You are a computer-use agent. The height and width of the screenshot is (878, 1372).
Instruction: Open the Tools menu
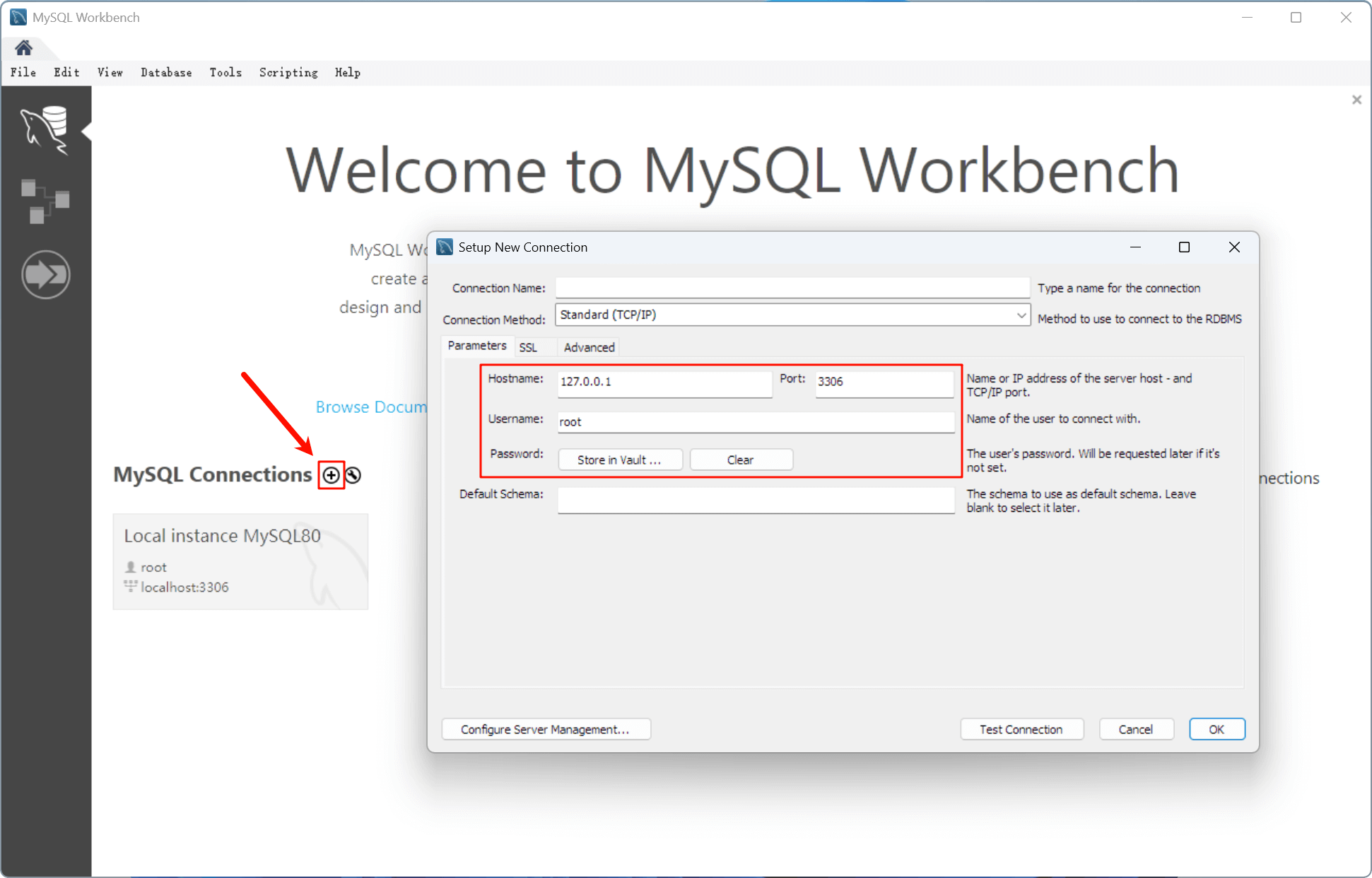pyautogui.click(x=225, y=72)
